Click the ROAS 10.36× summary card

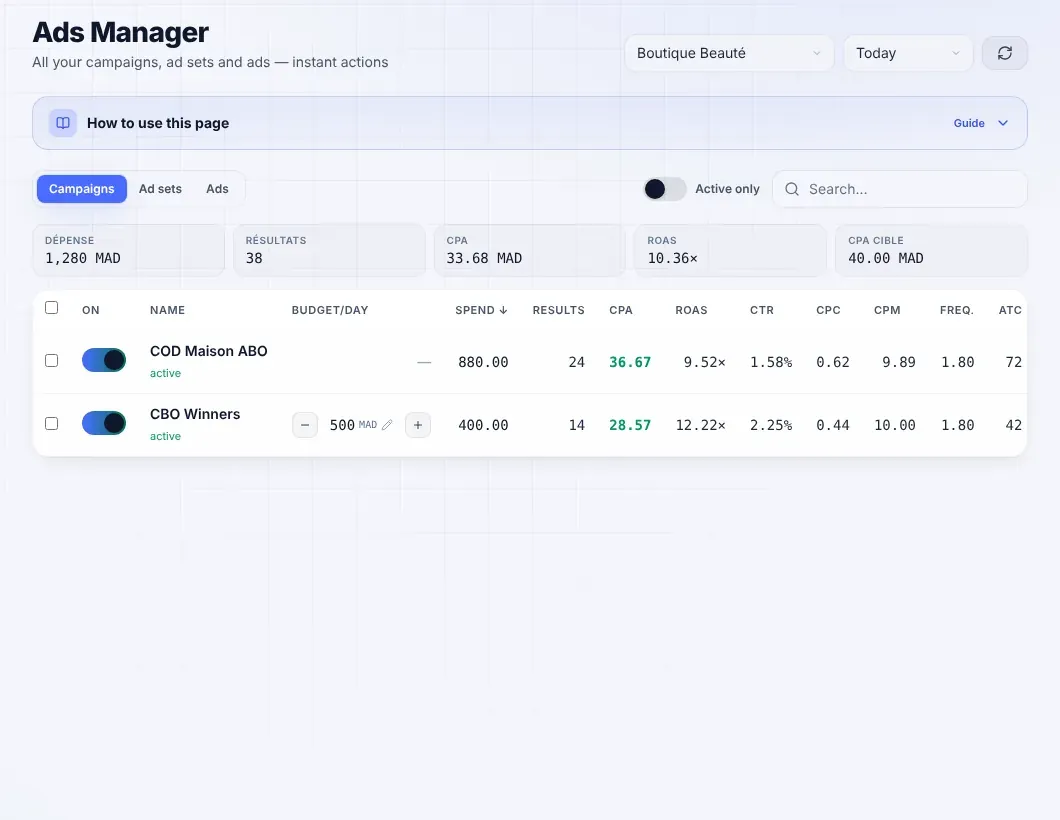pyautogui.click(x=730, y=250)
